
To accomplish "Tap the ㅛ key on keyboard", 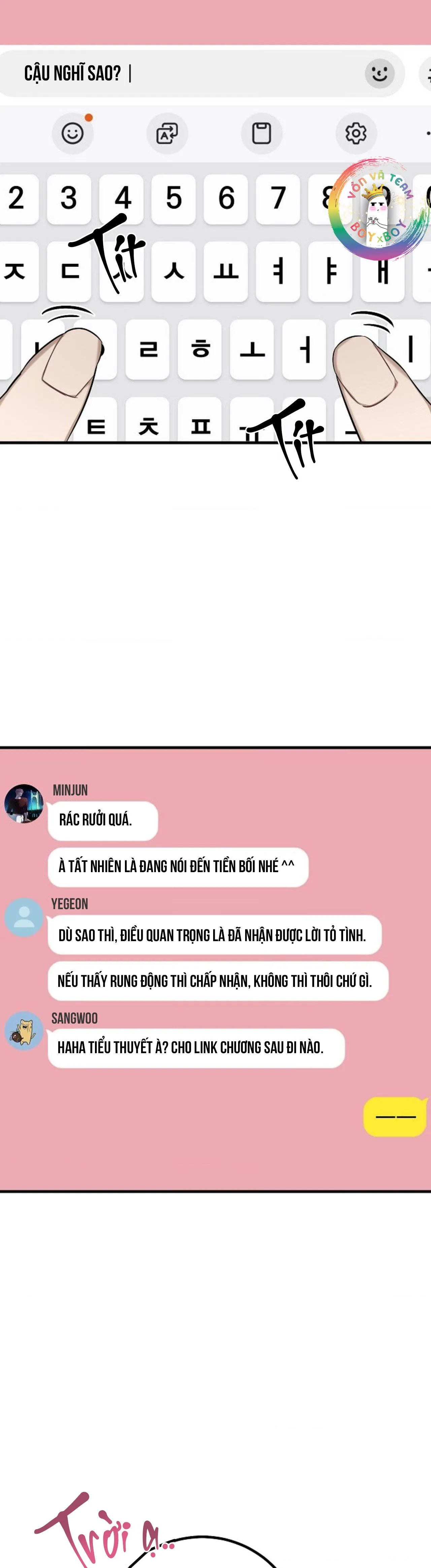I will pyautogui.click(x=226, y=272).
